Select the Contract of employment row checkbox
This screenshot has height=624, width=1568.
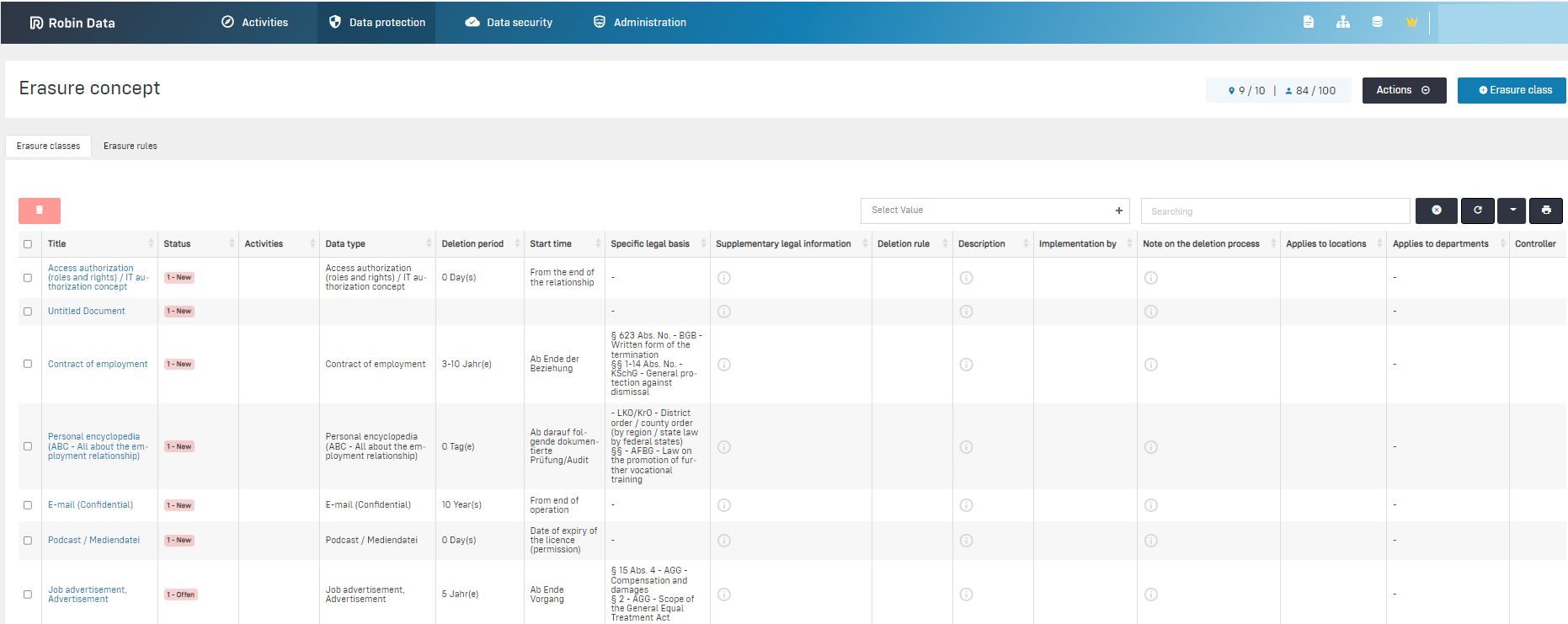click(x=28, y=364)
